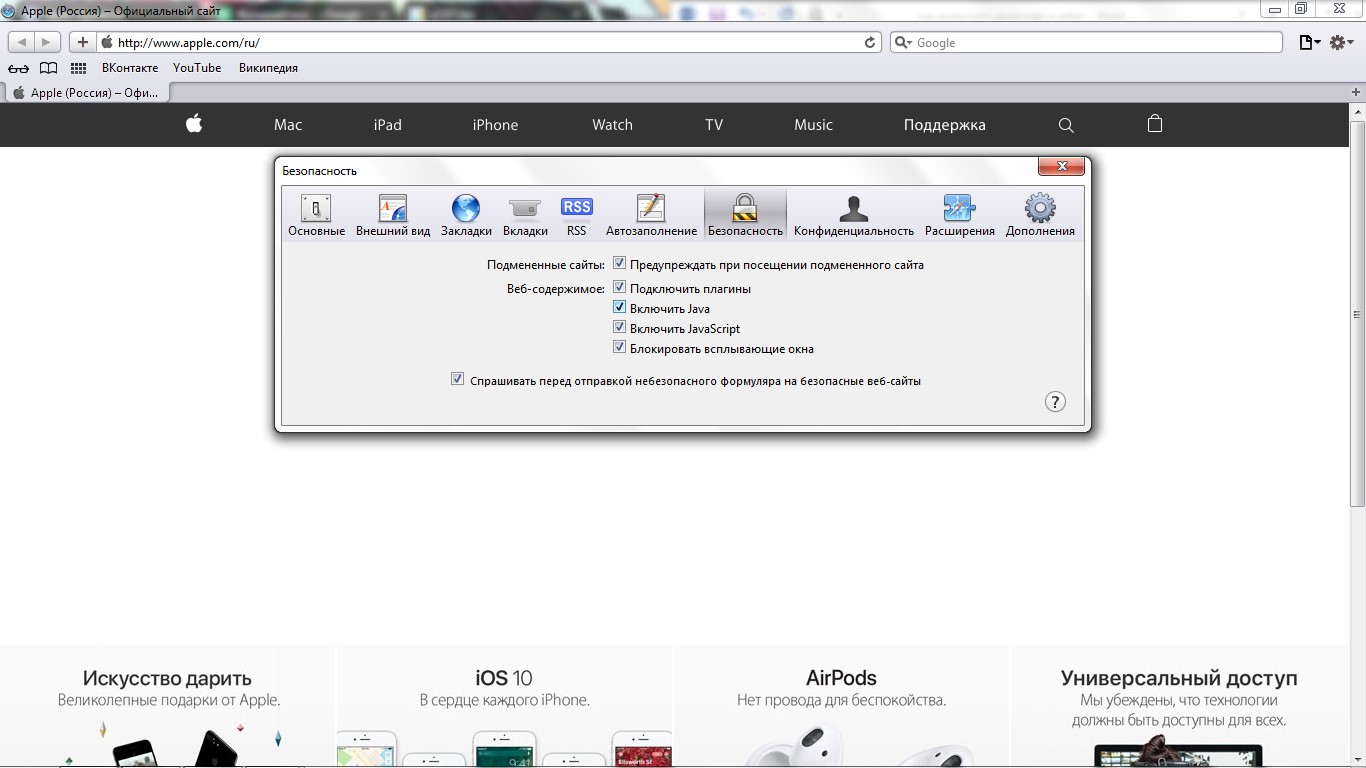Viewport: 1366px width, 768px height.
Task: Toggle Подключить плагины checkbox
Action: 619,288
